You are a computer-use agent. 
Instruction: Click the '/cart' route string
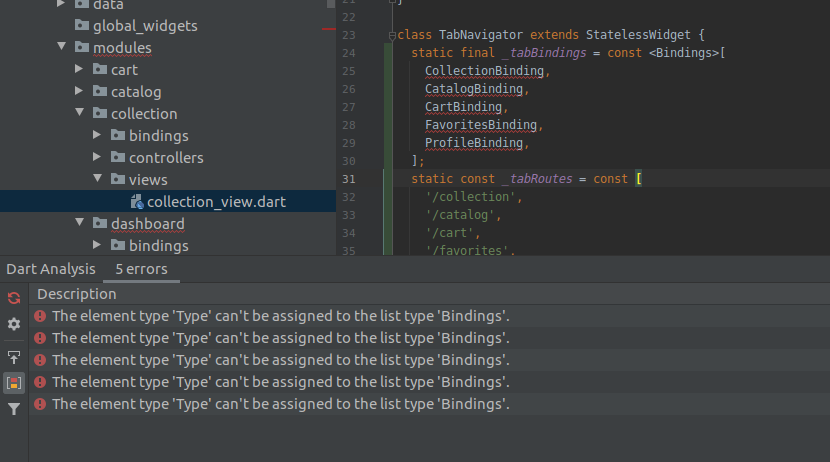click(x=449, y=233)
